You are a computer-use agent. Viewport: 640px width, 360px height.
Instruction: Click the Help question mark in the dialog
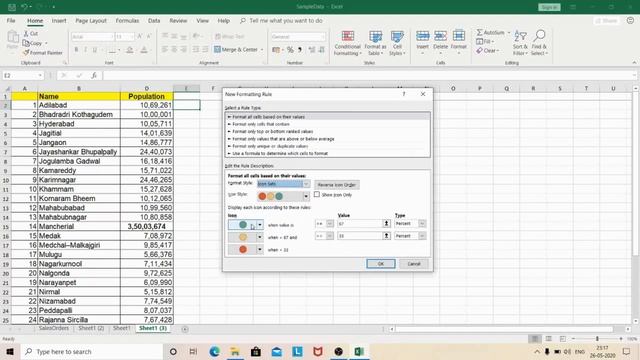(x=404, y=94)
